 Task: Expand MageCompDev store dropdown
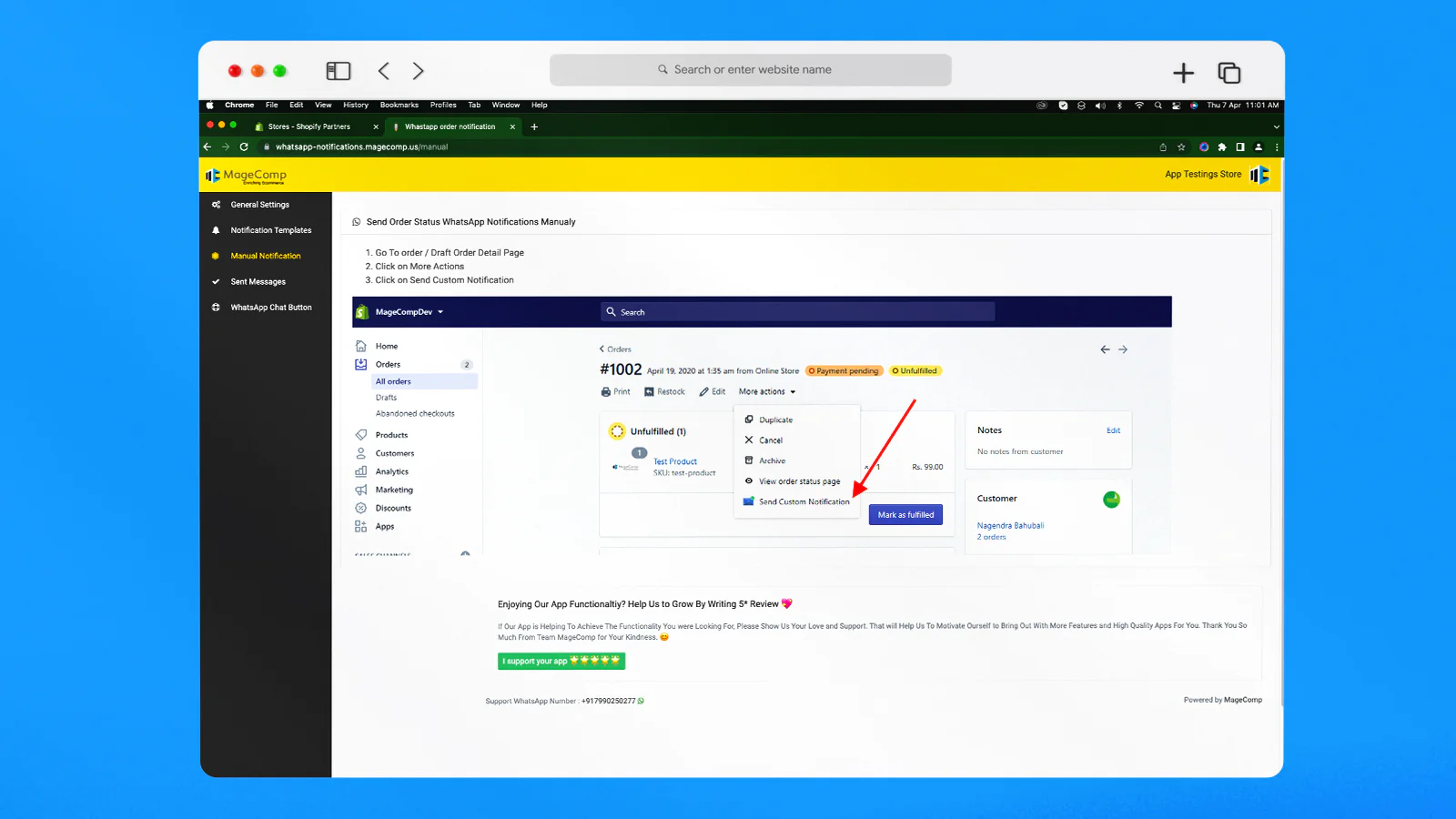click(409, 312)
